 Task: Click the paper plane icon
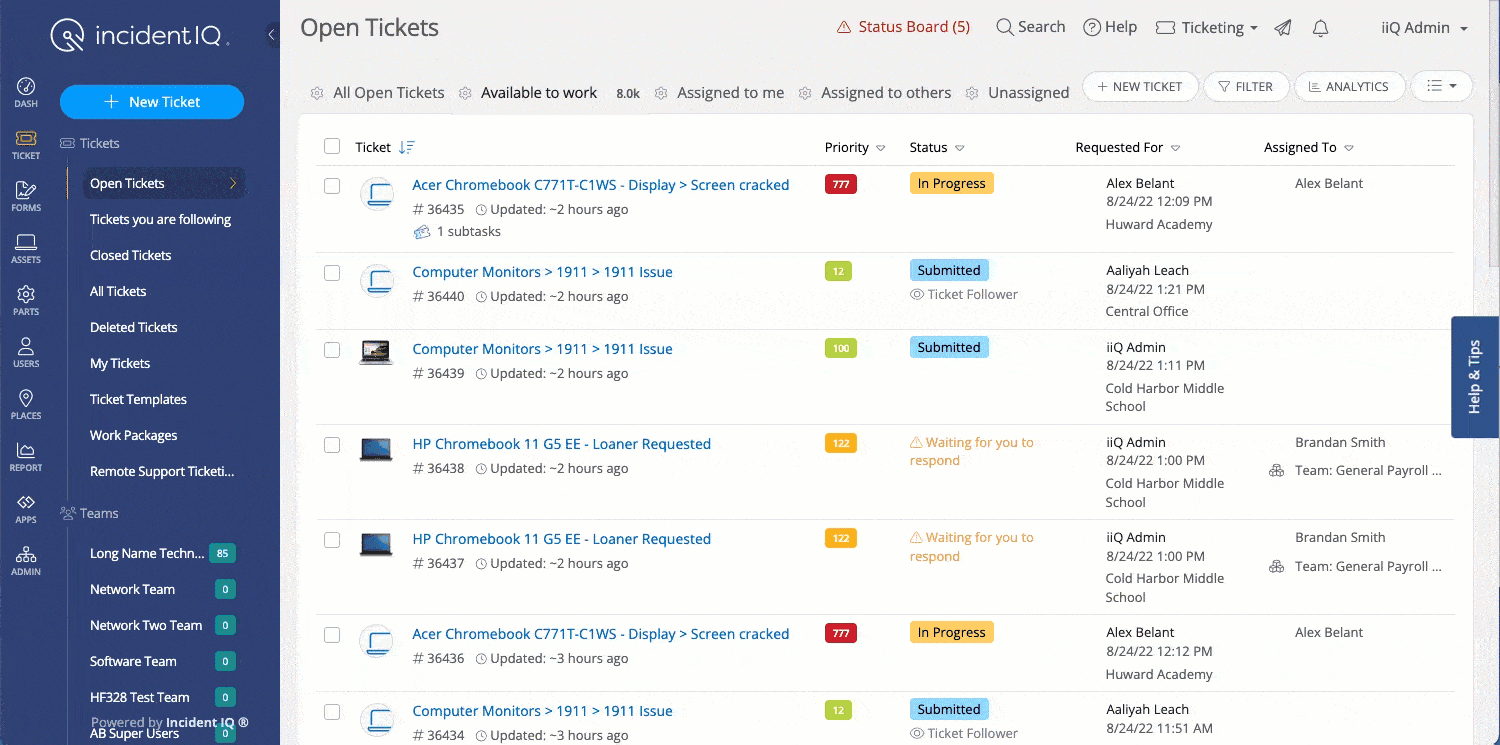coord(1283,28)
